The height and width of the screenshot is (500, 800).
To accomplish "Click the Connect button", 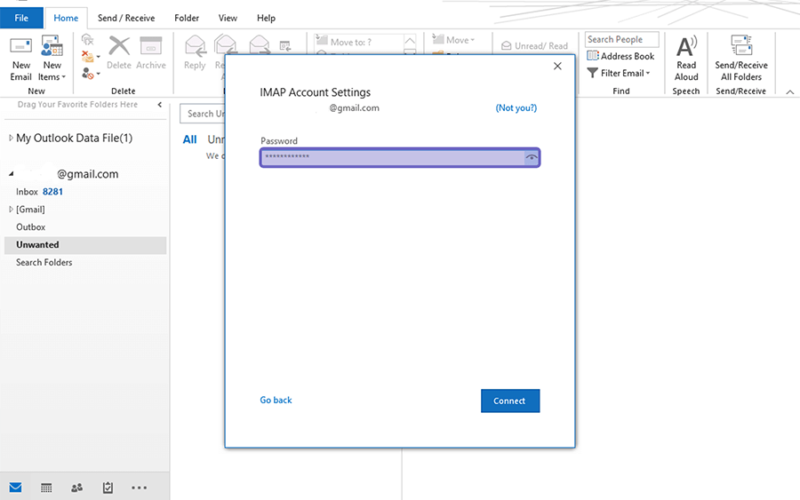I will click(510, 401).
